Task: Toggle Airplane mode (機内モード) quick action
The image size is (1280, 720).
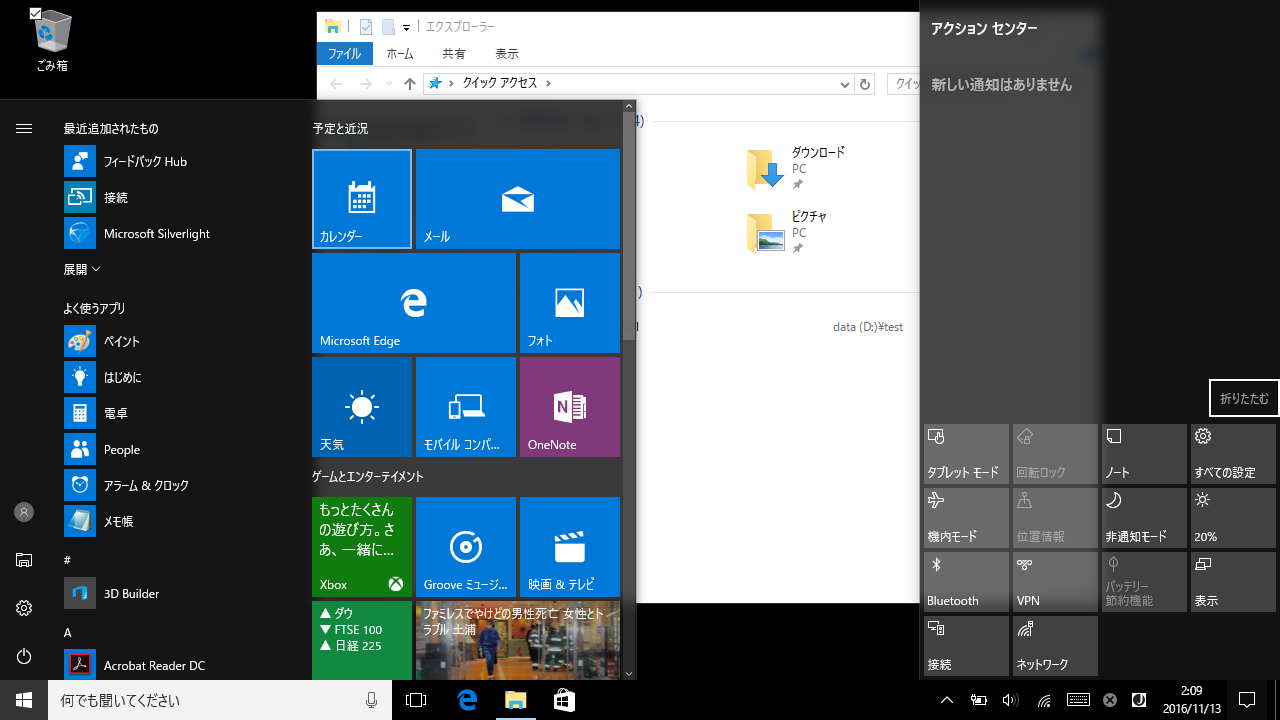Action: pyautogui.click(x=965, y=517)
